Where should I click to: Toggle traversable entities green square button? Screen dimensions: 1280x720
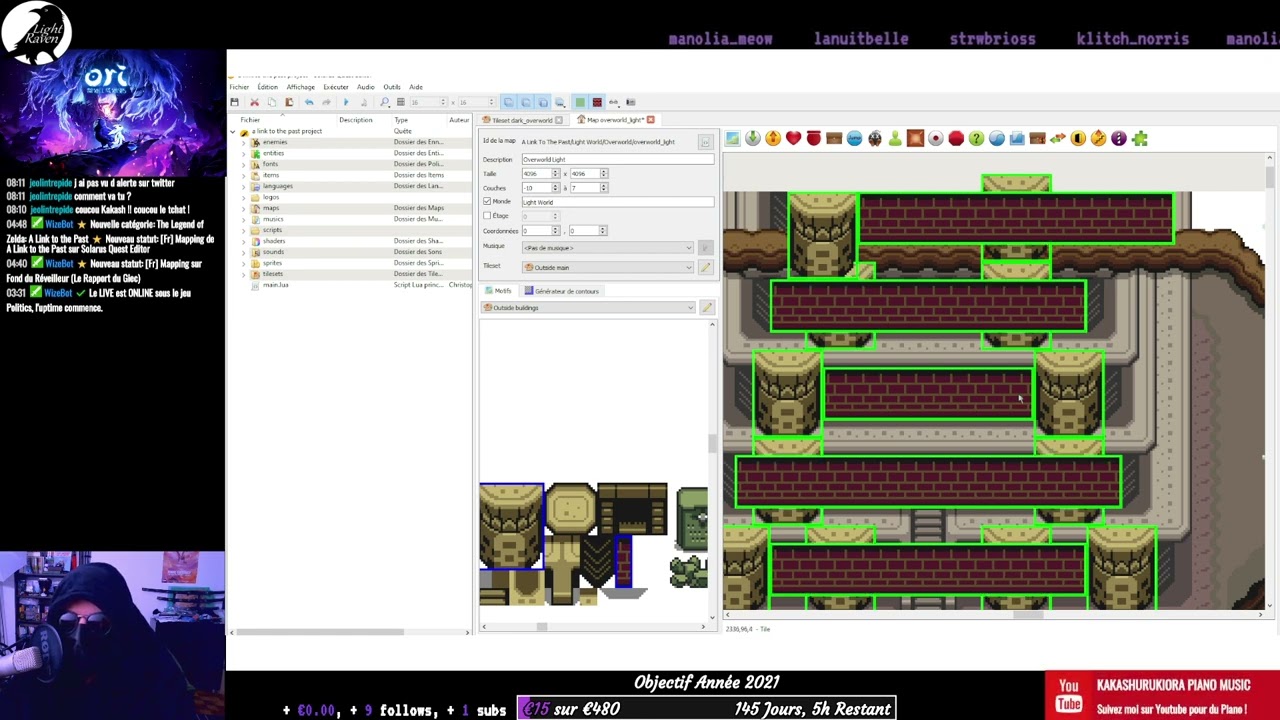579,102
